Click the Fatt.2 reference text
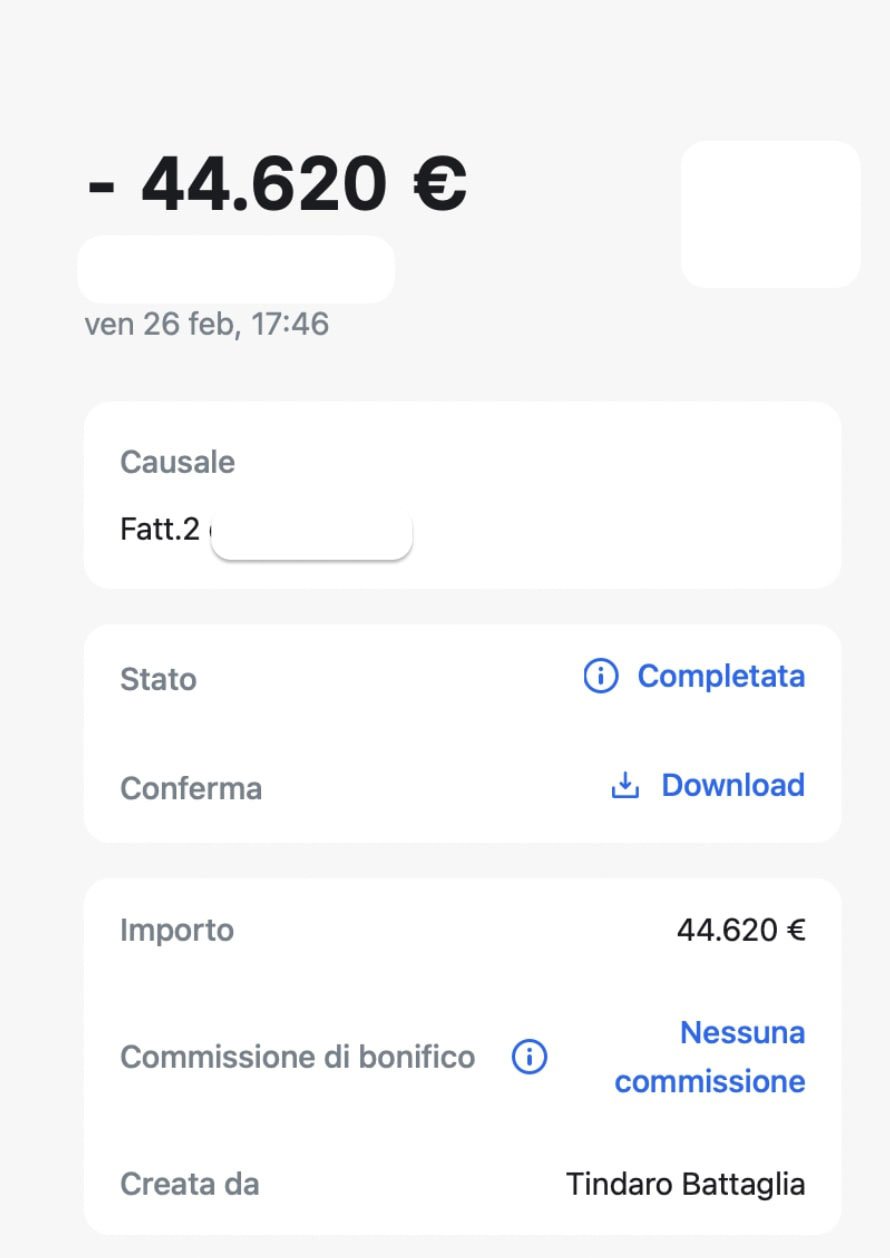Viewport: 890px width, 1258px height. pyautogui.click(x=160, y=530)
